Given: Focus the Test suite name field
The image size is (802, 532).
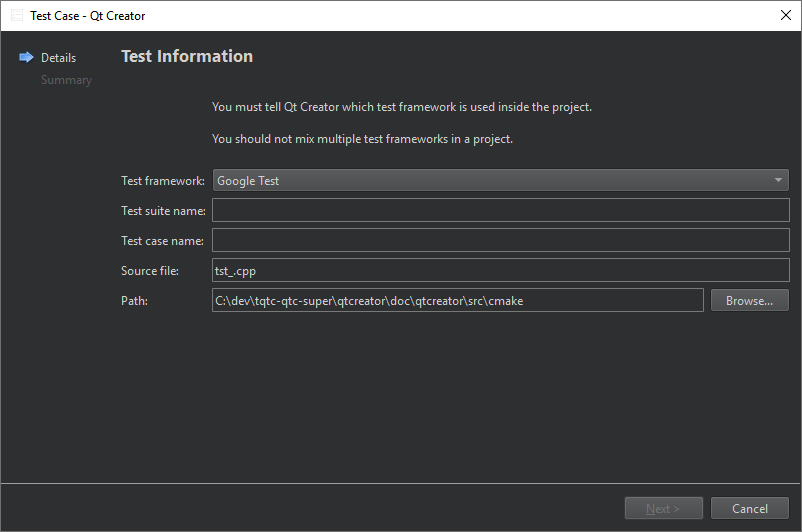Looking at the screenshot, I should click(500, 211).
